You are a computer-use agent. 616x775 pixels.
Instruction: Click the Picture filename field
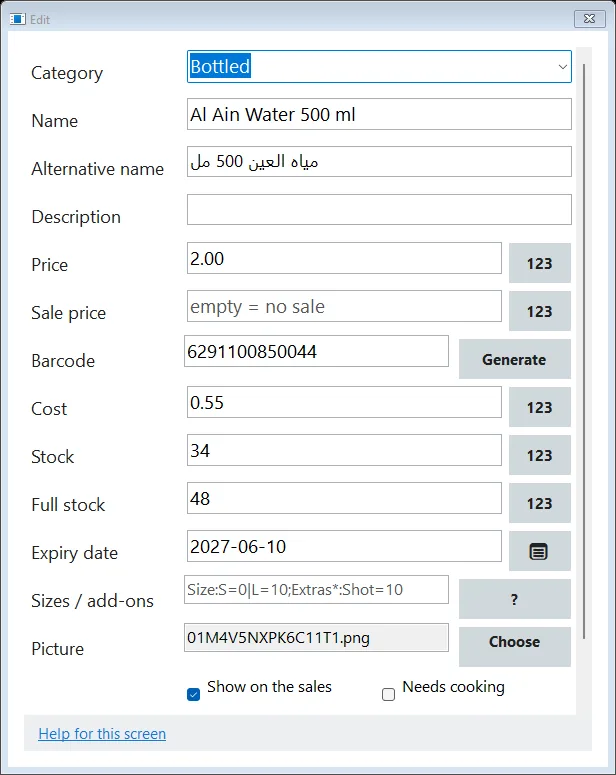(316, 638)
